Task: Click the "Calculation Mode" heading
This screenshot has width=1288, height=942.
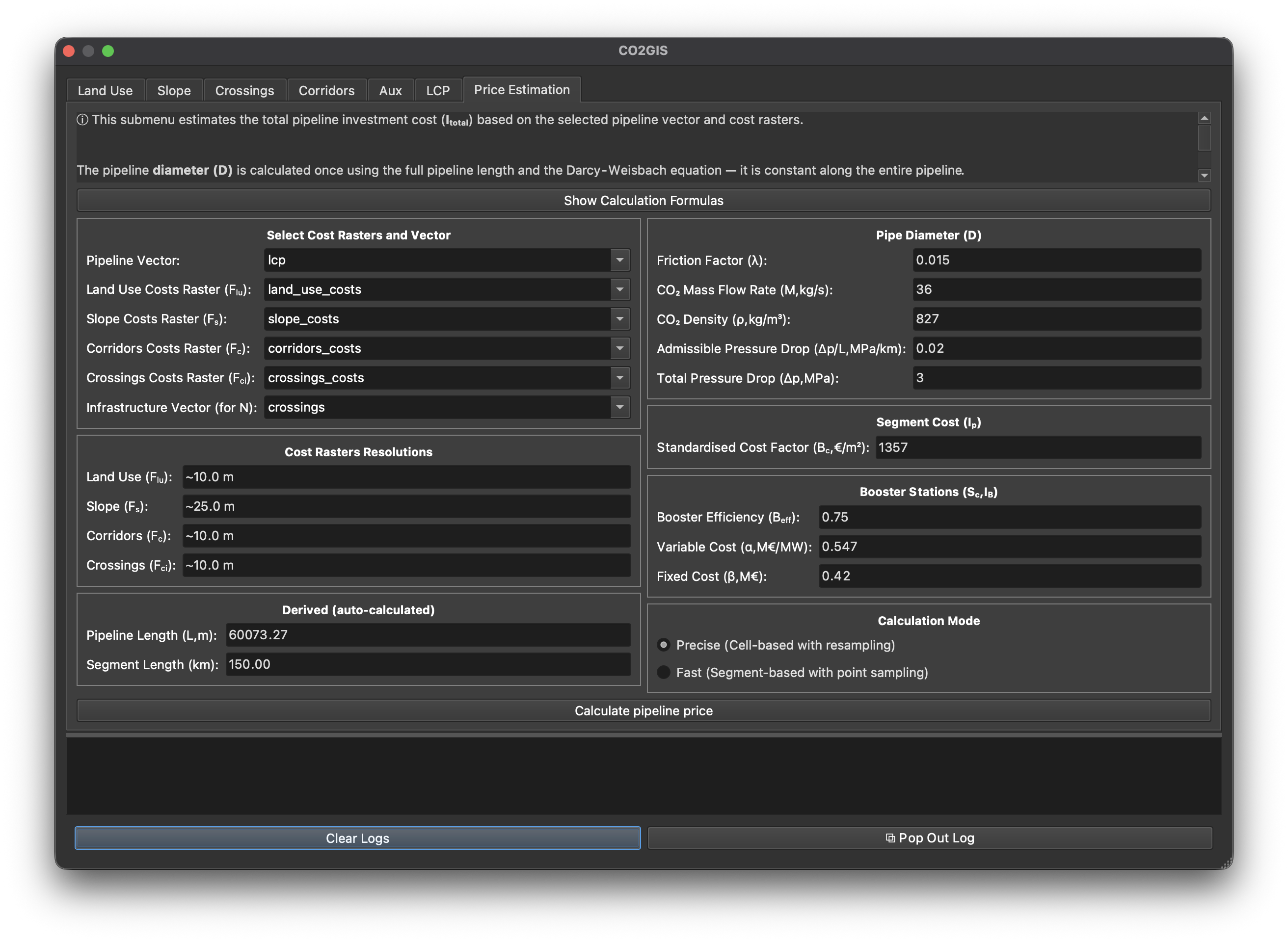Action: click(928, 621)
